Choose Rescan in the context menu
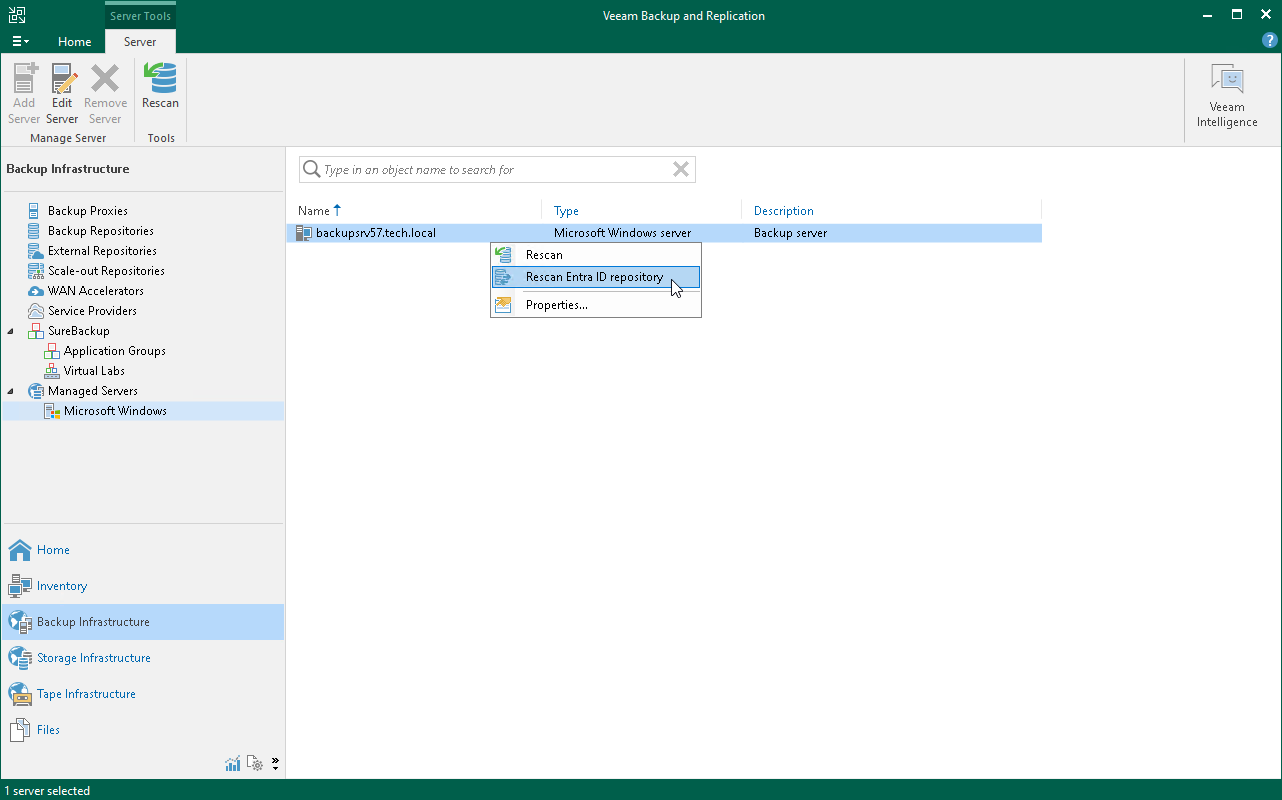Viewport: 1282px width, 800px height. coord(596,255)
